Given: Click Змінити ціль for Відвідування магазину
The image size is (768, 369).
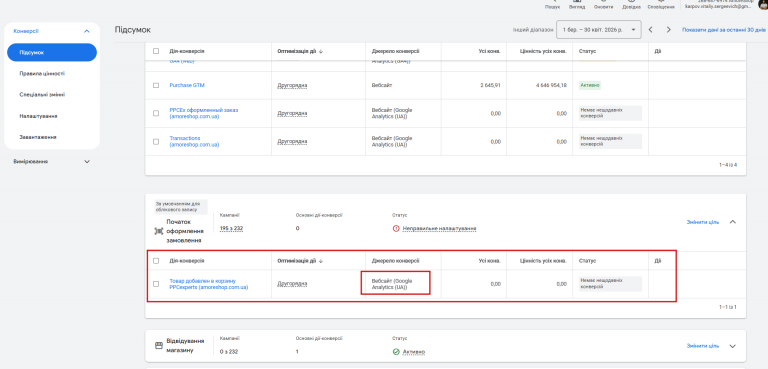Looking at the screenshot, I should [703, 346].
